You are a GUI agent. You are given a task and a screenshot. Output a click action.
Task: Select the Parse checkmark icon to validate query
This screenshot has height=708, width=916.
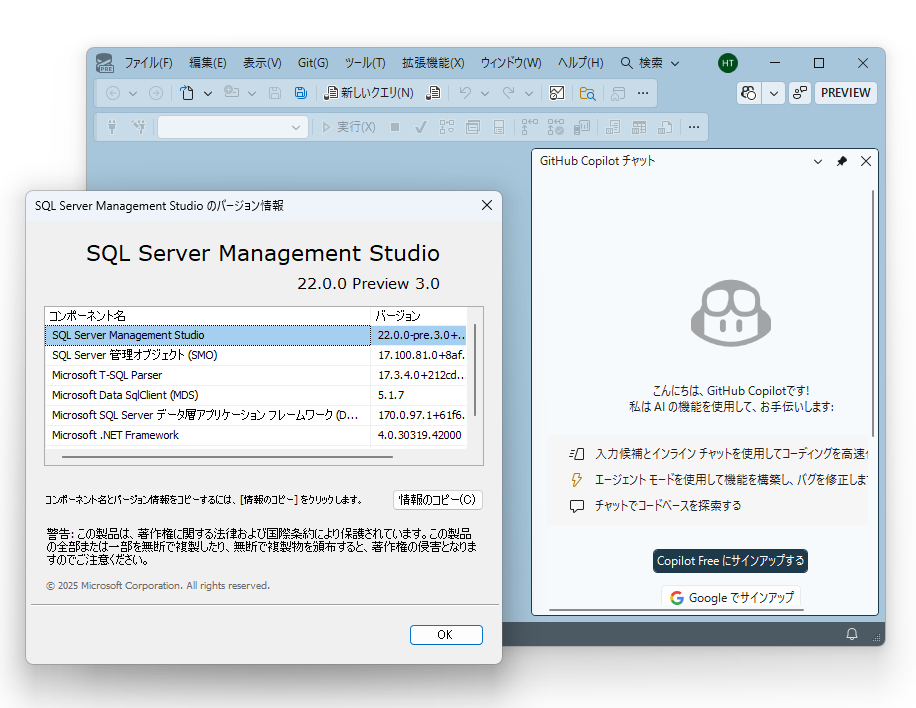pyautogui.click(x=418, y=127)
